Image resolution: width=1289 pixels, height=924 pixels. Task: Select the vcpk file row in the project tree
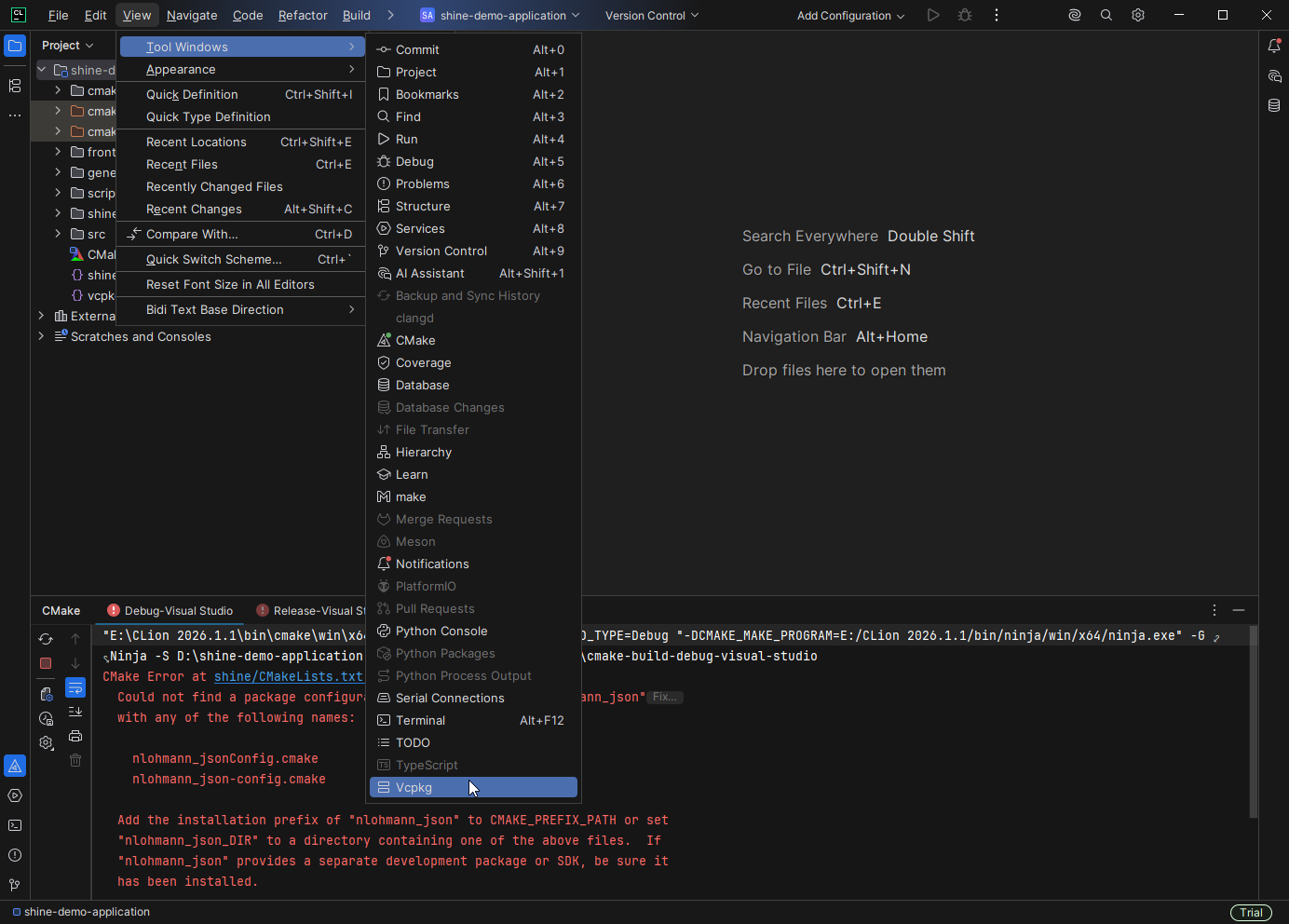(74, 295)
